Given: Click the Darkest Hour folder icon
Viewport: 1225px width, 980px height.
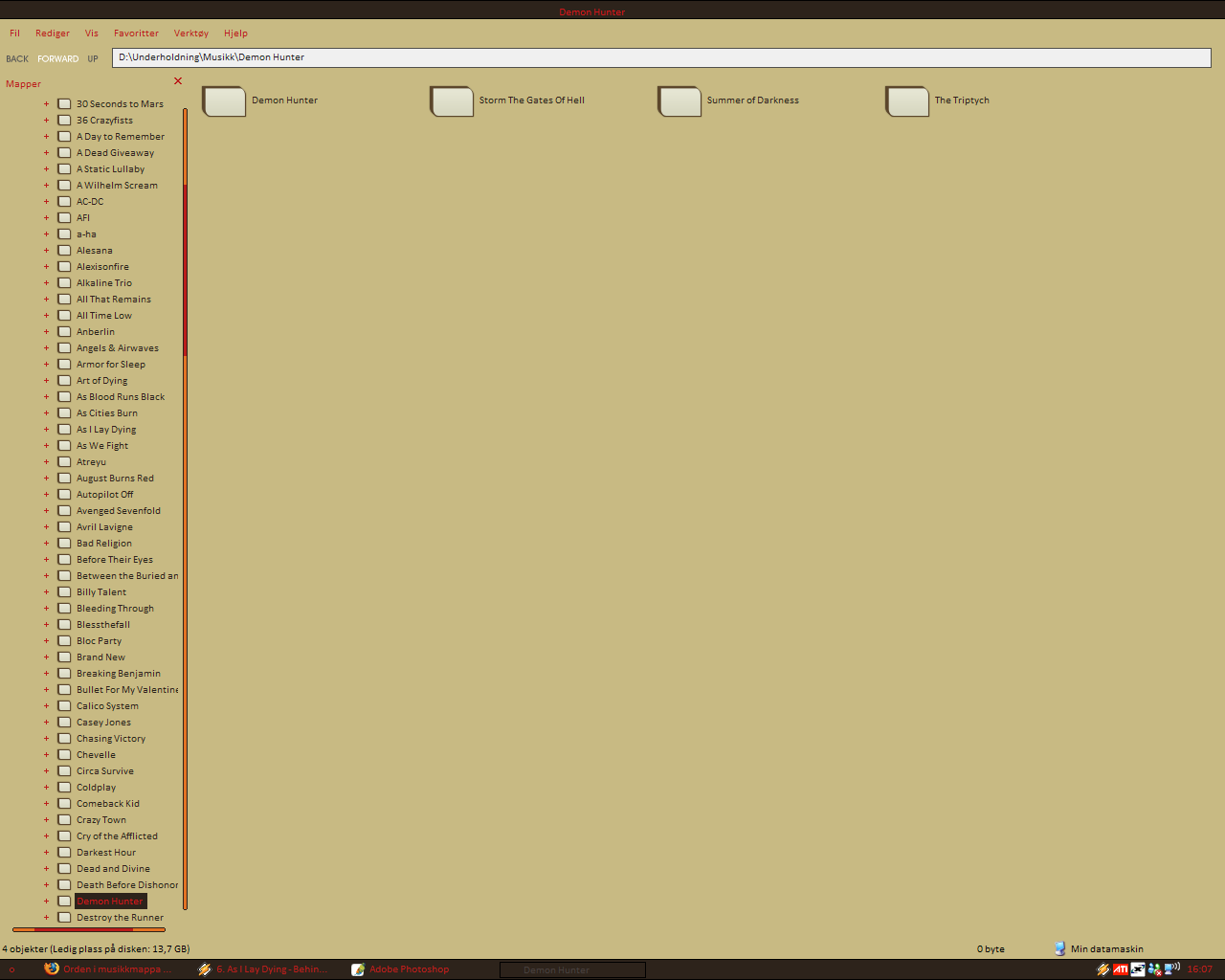Looking at the screenshot, I should 64,852.
